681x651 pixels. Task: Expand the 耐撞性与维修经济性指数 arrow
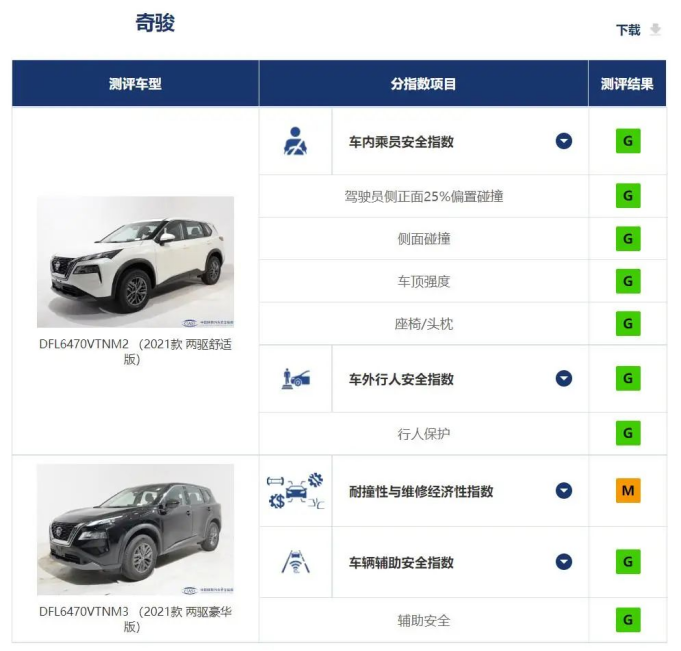[x=564, y=491]
